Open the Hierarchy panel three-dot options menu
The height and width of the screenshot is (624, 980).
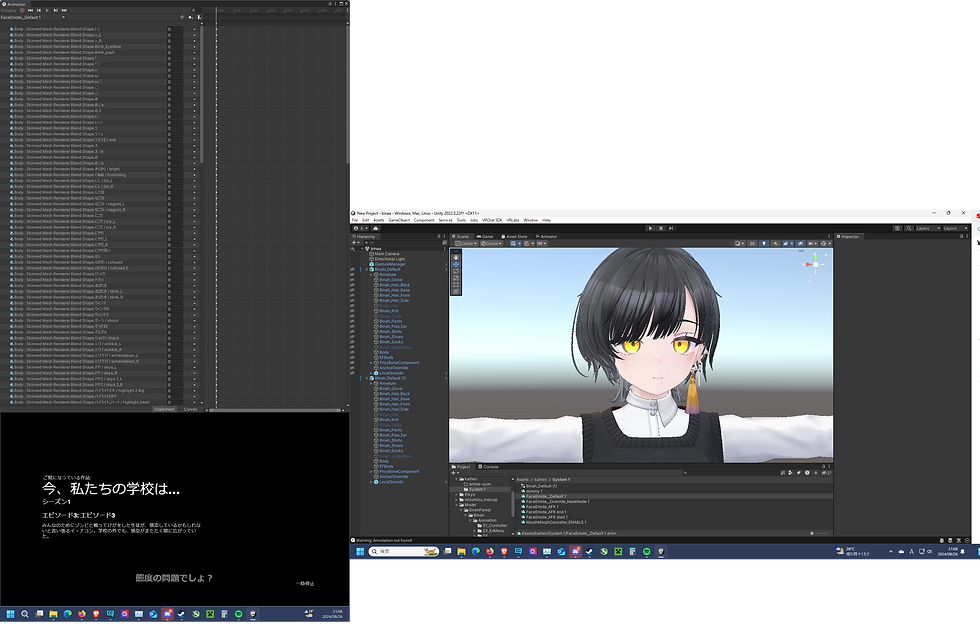444,236
